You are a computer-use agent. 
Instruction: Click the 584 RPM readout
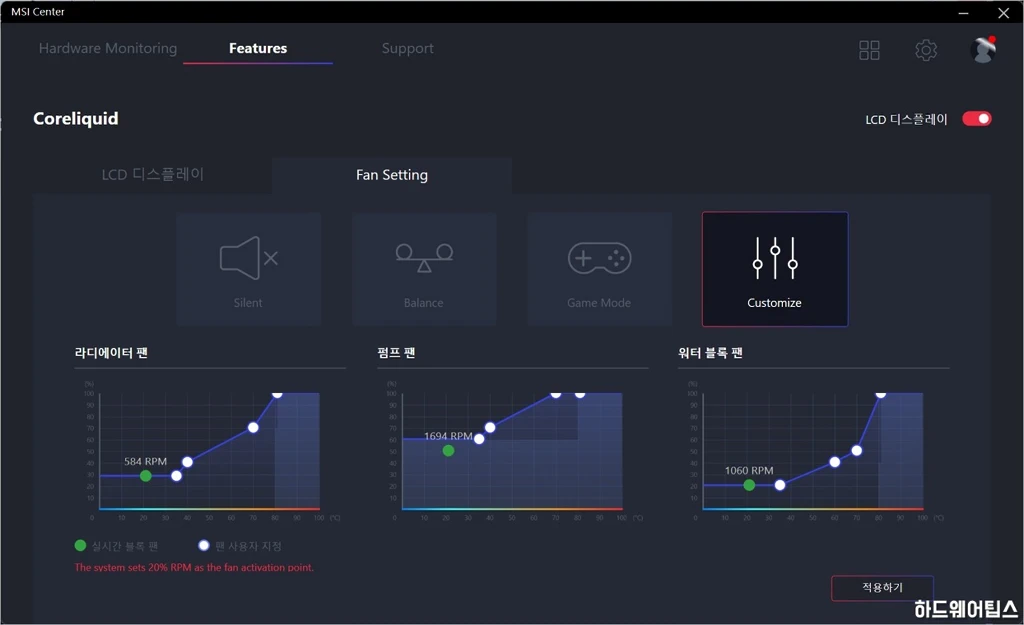tap(146, 461)
